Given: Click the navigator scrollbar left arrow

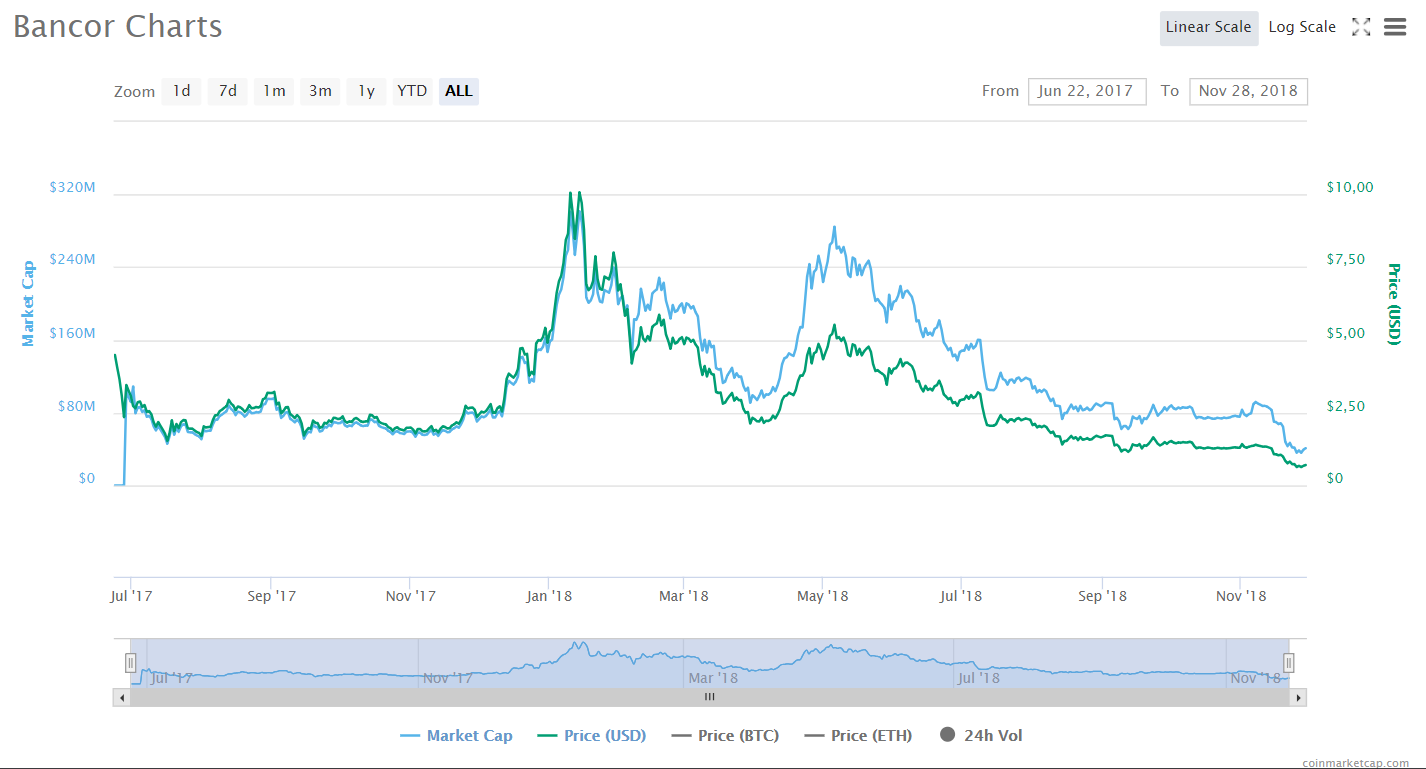Looking at the screenshot, I should coord(122,697).
